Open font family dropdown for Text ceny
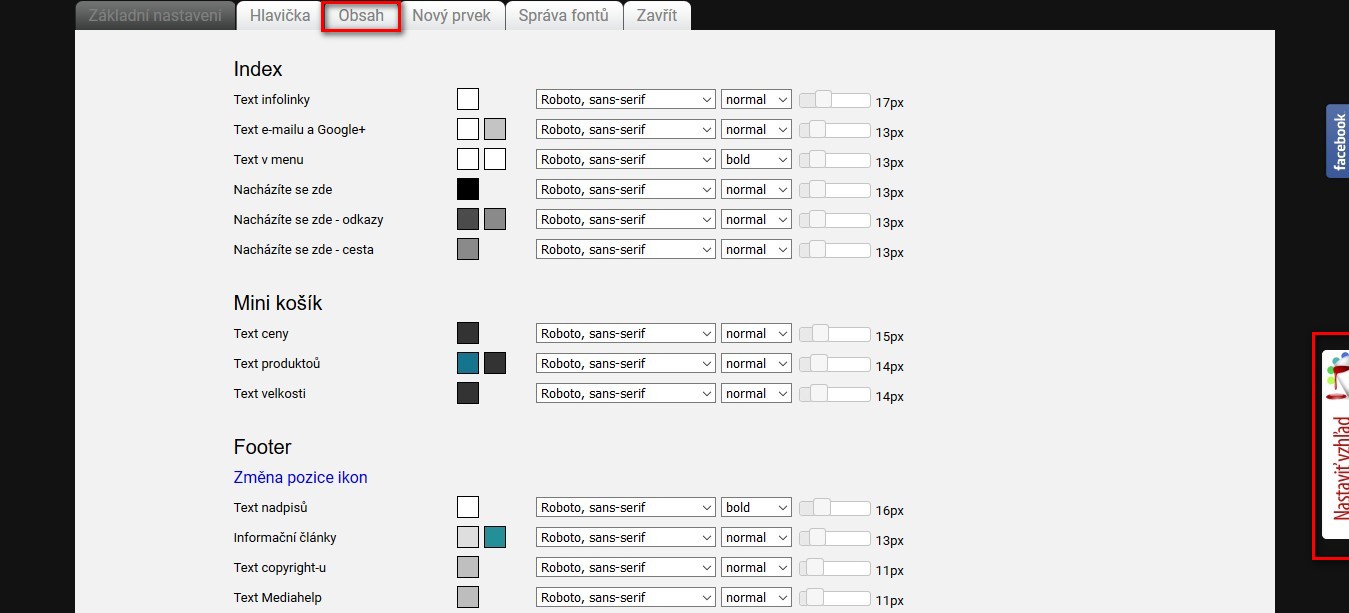 click(x=626, y=334)
